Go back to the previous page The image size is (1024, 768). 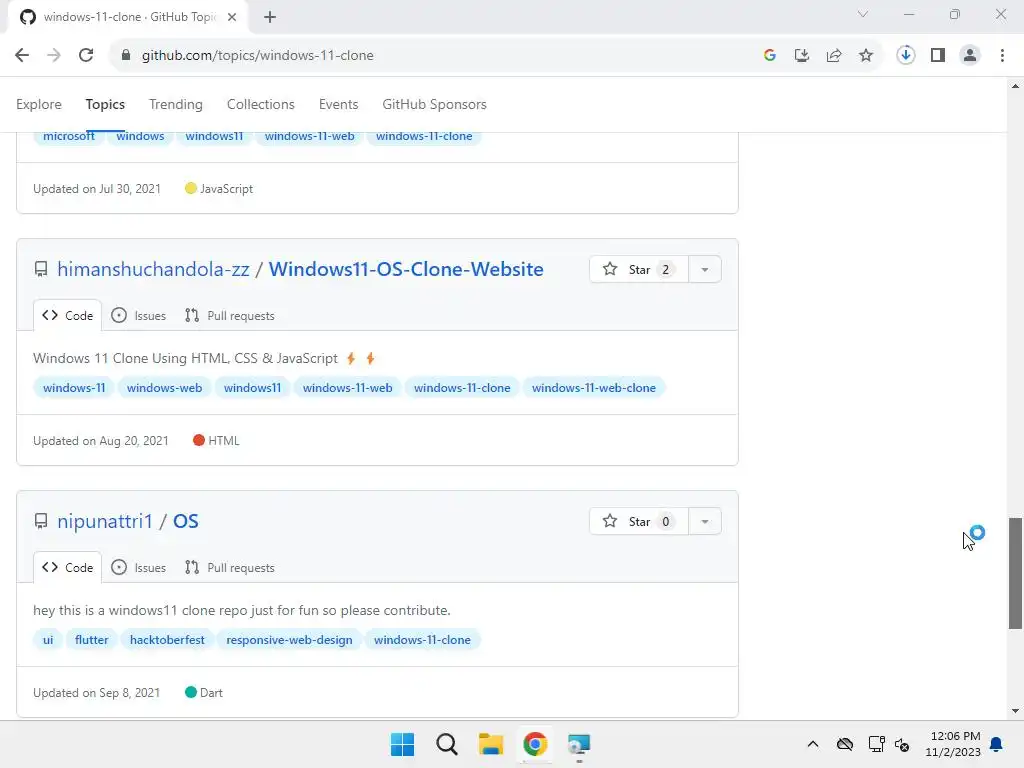click(x=22, y=56)
